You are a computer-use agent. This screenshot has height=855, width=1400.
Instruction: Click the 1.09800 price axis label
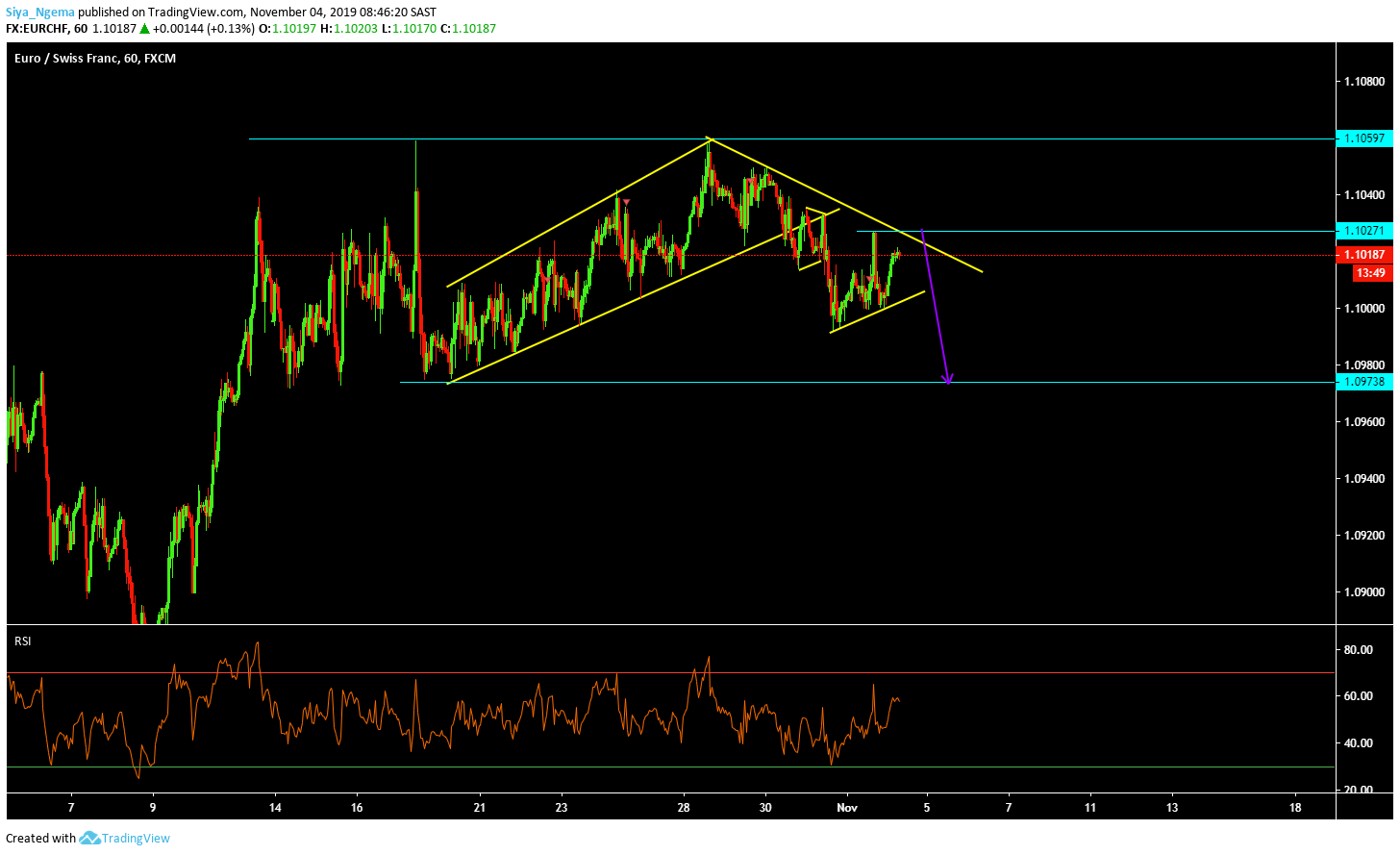(x=1364, y=365)
